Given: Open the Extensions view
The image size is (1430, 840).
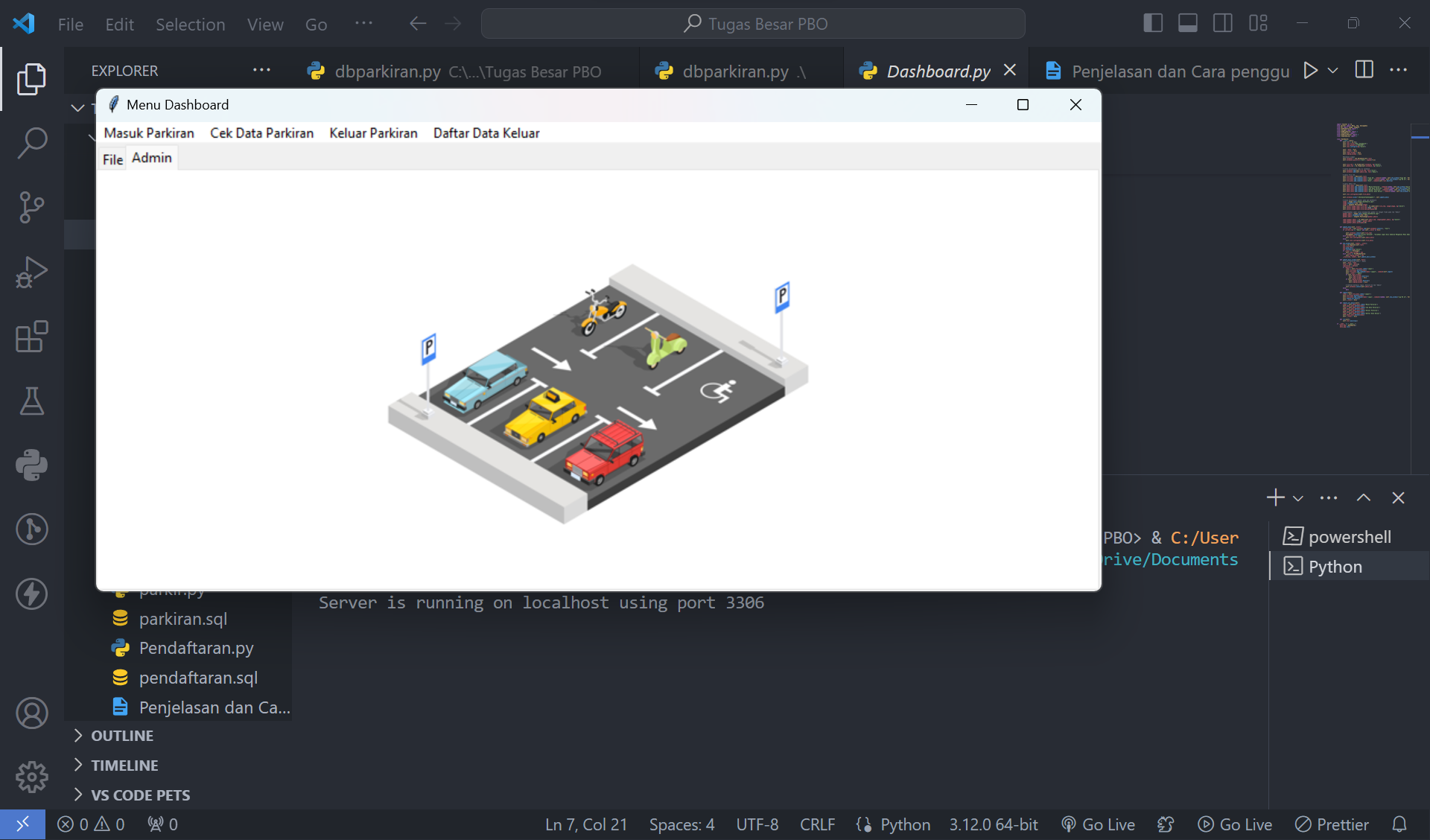Looking at the screenshot, I should 31,337.
